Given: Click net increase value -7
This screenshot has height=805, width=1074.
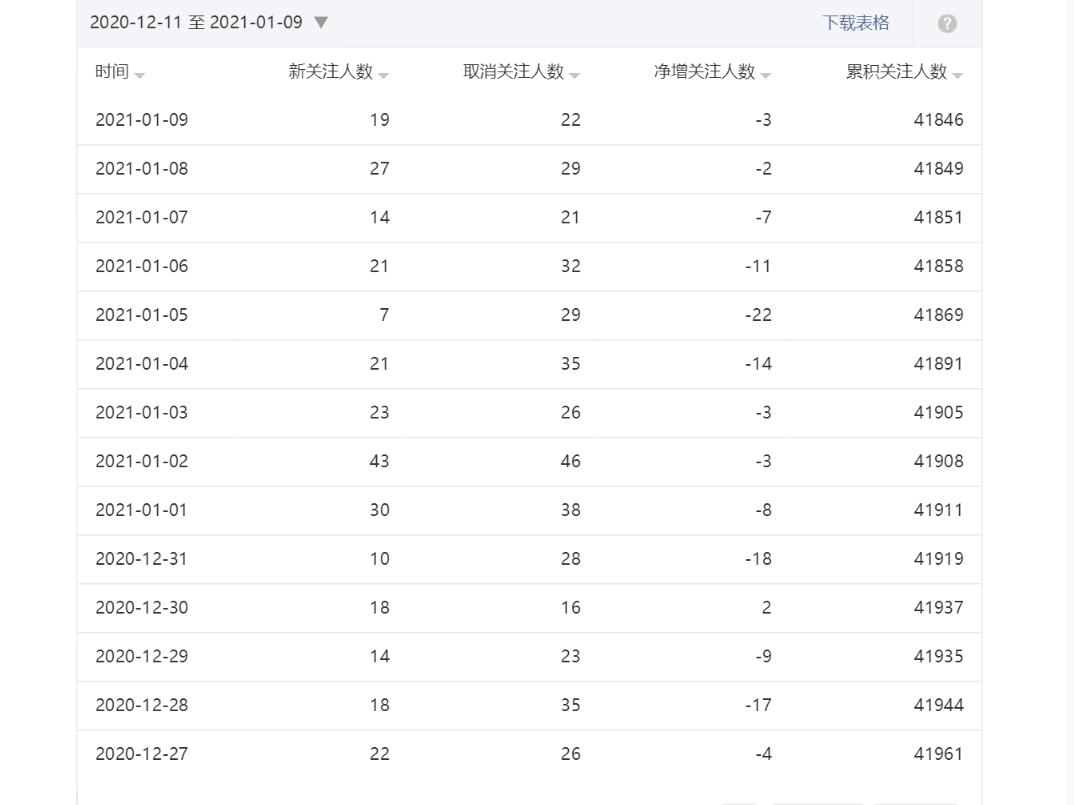Looking at the screenshot, I should click(x=764, y=217).
